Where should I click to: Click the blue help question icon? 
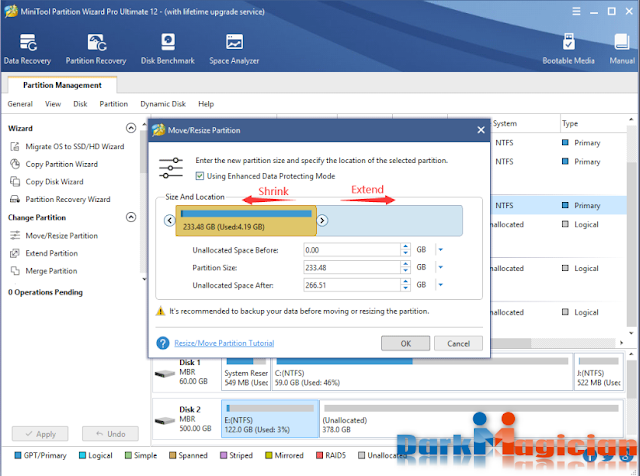click(162, 343)
